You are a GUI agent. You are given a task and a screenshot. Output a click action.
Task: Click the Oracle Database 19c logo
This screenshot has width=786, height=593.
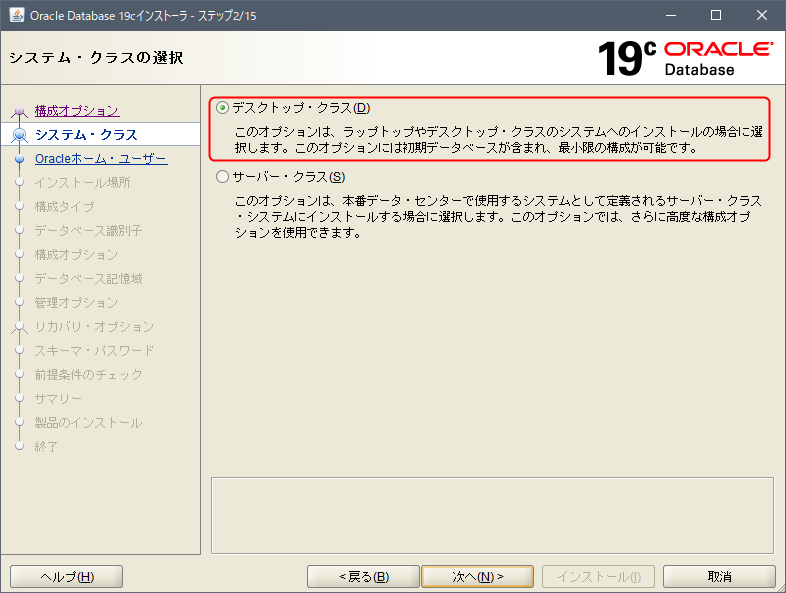pos(686,58)
